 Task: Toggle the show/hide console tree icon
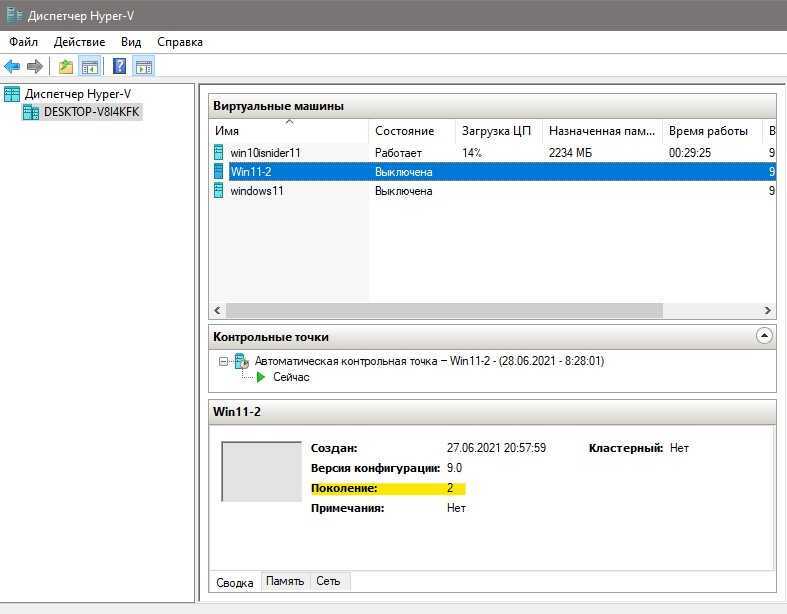[90, 66]
